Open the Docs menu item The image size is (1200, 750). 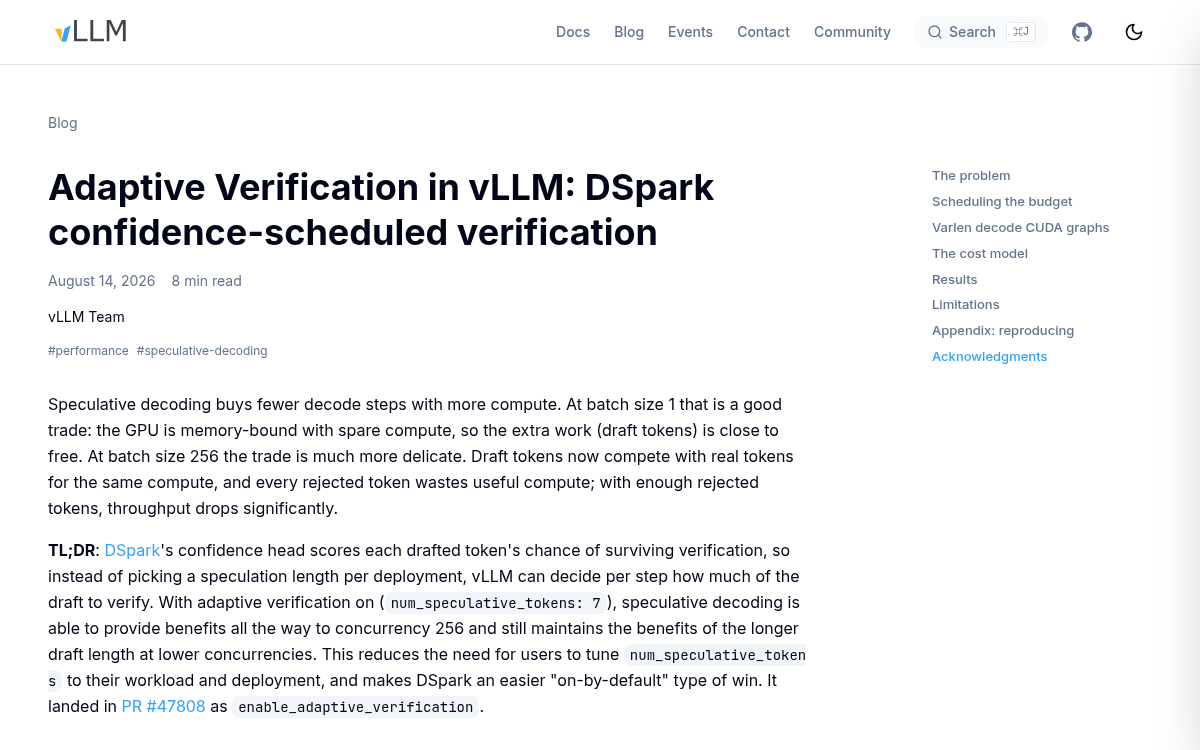click(x=573, y=32)
